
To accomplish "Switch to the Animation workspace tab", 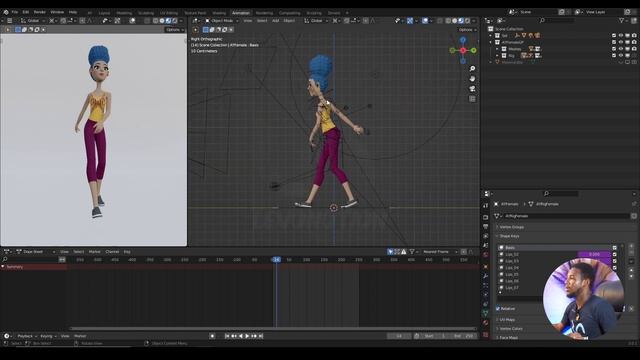I will coord(241,13).
